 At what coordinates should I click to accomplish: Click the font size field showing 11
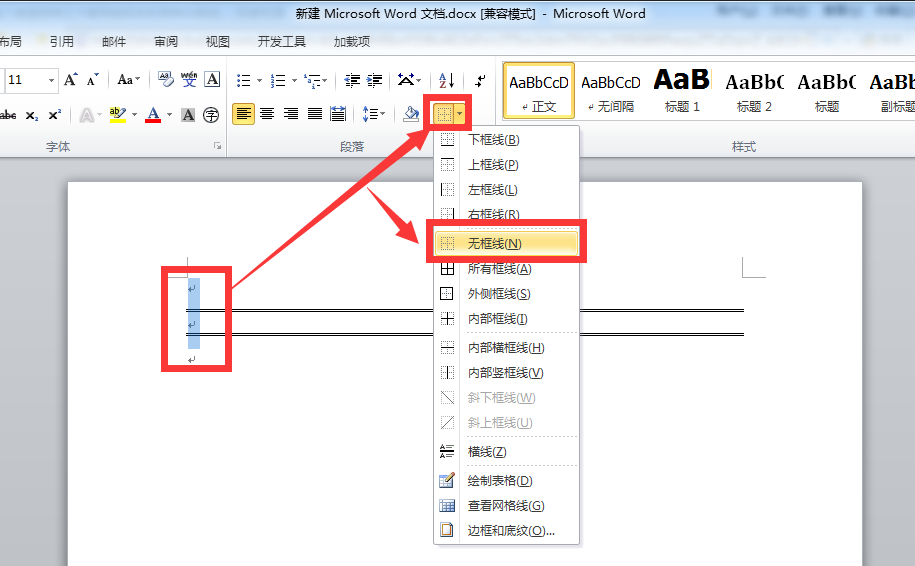(x=25, y=80)
